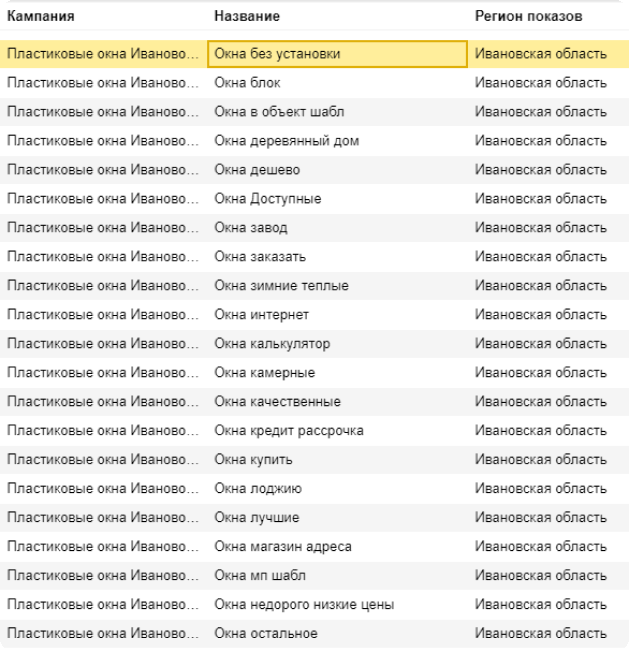Click the Окна калькулятор cell
Screen dimensions: 629x652
[272, 344]
